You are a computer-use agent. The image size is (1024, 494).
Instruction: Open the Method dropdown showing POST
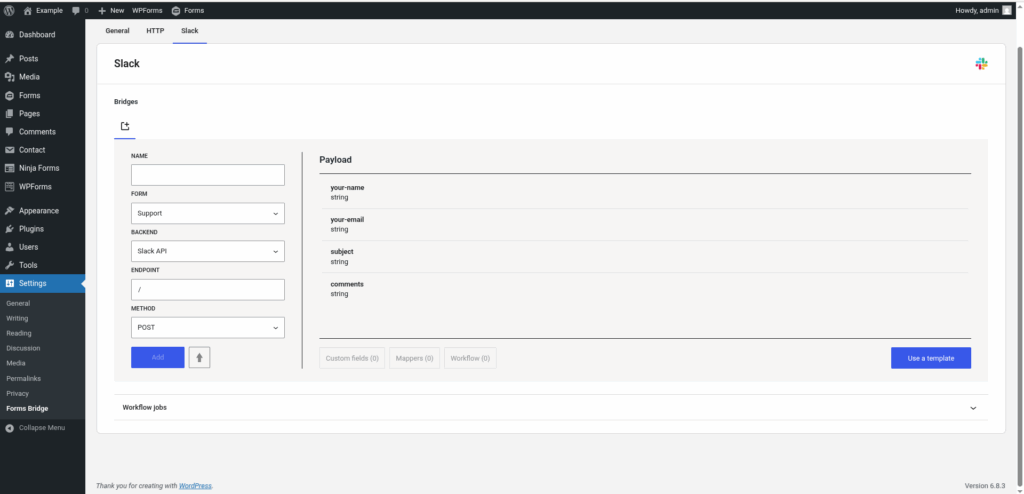click(x=208, y=327)
